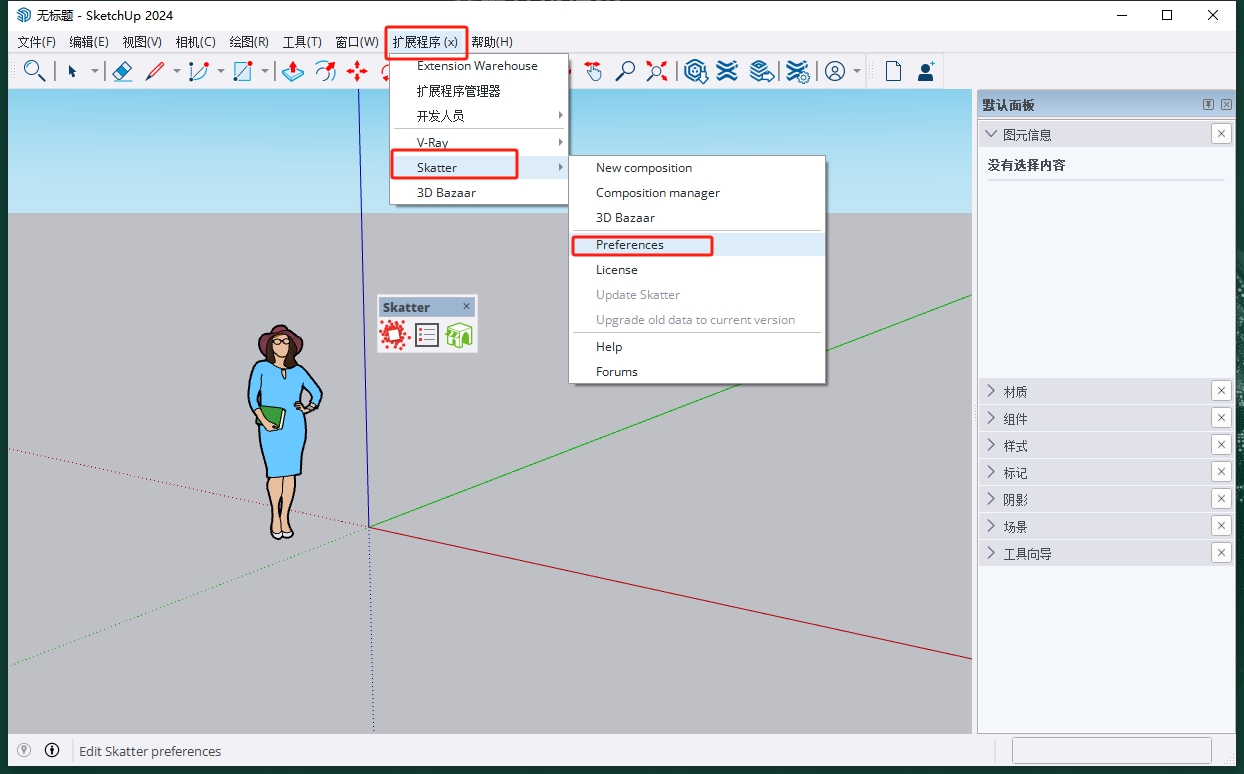Click the info circle status bar icon

52,750
